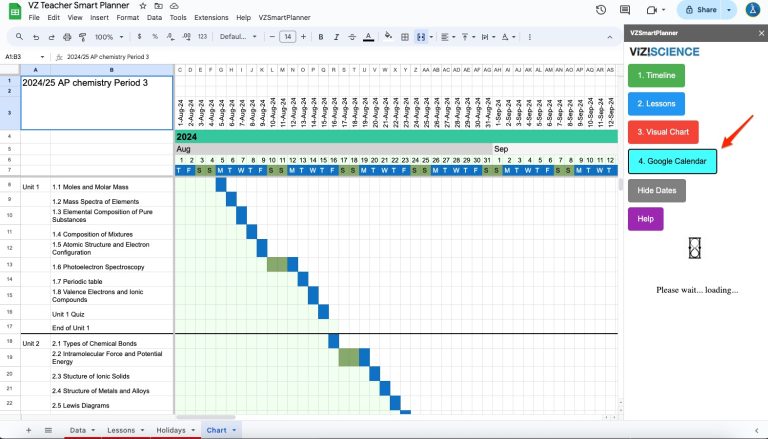Open the VZSmartPlanner menu
The image size is (768, 439).
tap(285, 17)
